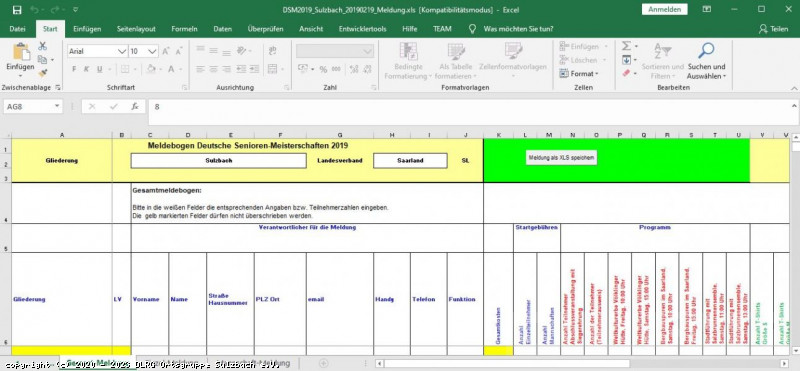Open the Zwischenablage dialog launcher
This screenshot has width=800, height=371.
click(x=58, y=87)
